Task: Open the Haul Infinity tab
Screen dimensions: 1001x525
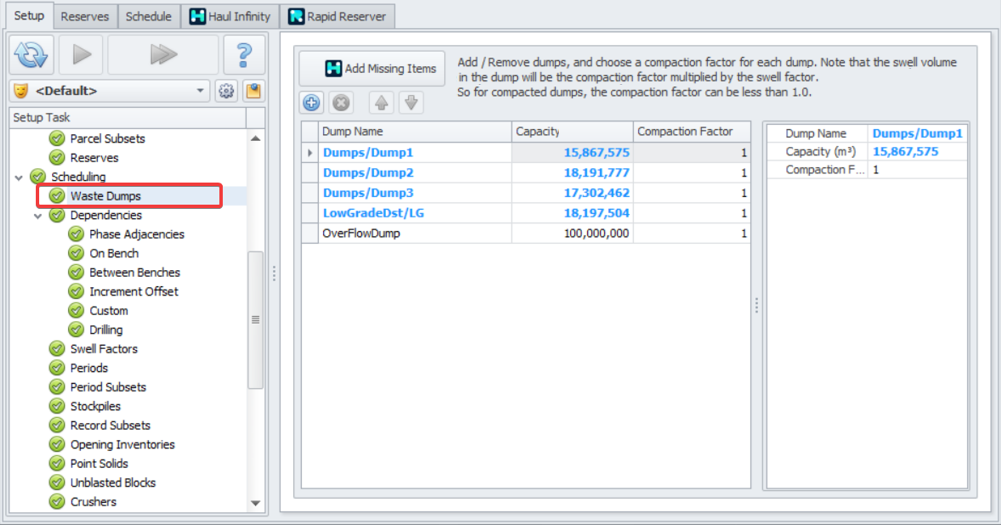Action: pyautogui.click(x=230, y=17)
